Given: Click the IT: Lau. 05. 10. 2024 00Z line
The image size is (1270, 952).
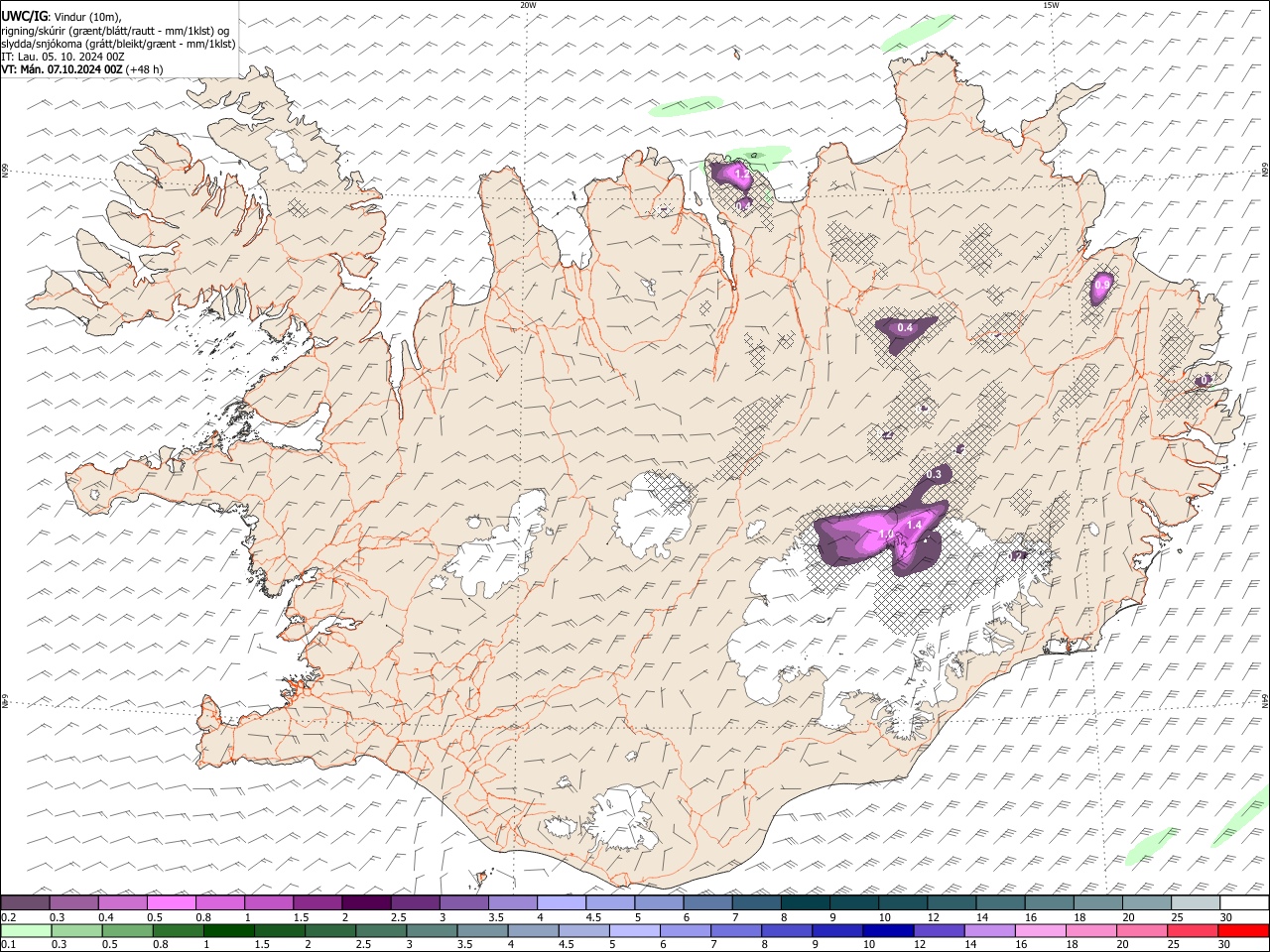Looking at the screenshot, I should click(x=63, y=57).
